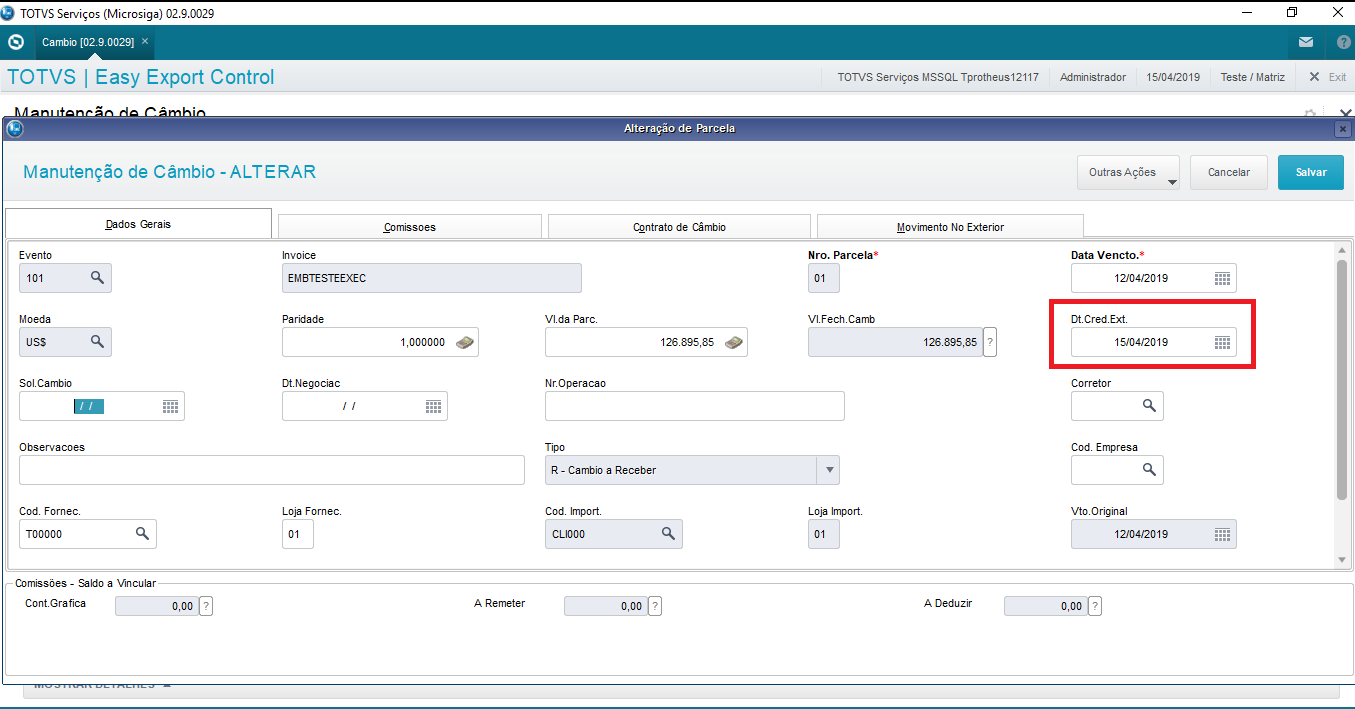
Task: Click help mark beside A Remeter value
Action: tap(655, 605)
